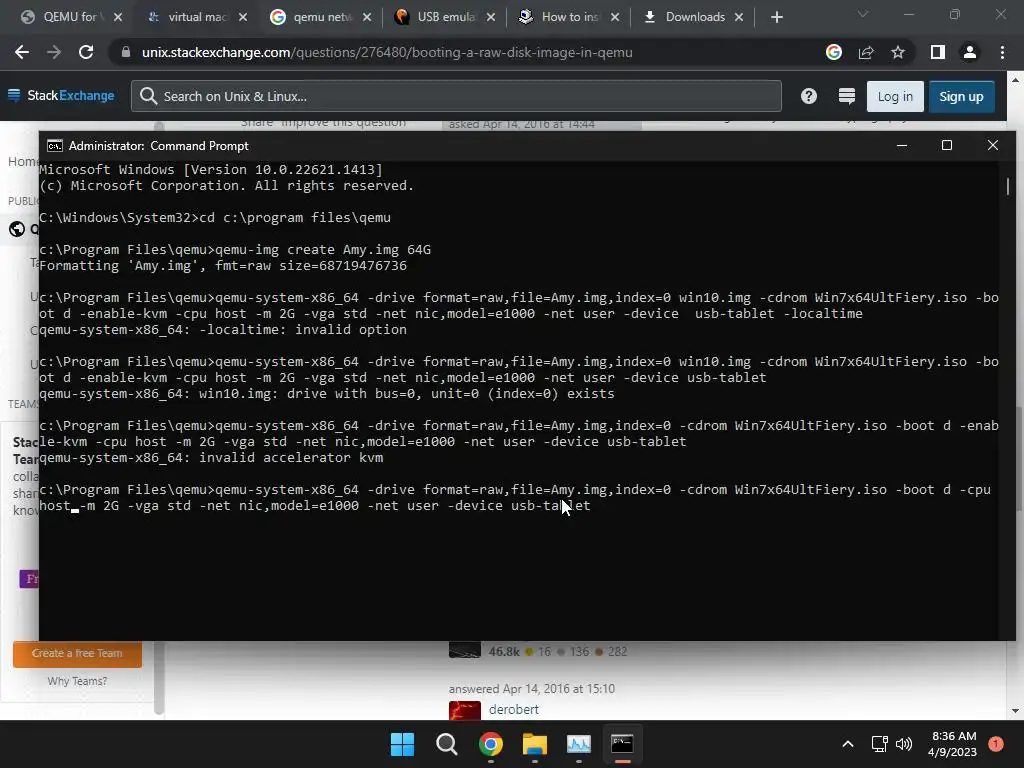The height and width of the screenshot is (768, 1024).
Task: Click the 'invalid accelerator kvm' error line
Action: pos(211,458)
